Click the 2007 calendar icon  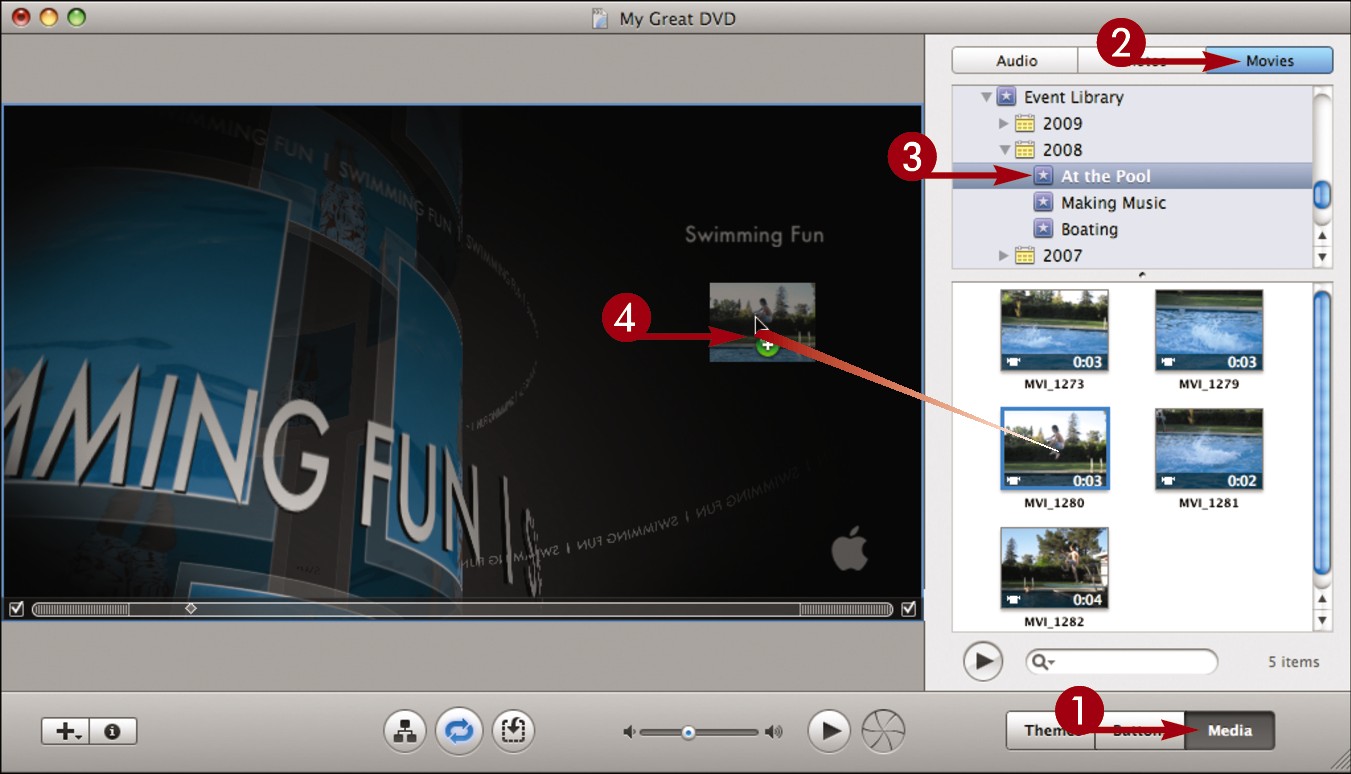pyautogui.click(x=1024, y=256)
